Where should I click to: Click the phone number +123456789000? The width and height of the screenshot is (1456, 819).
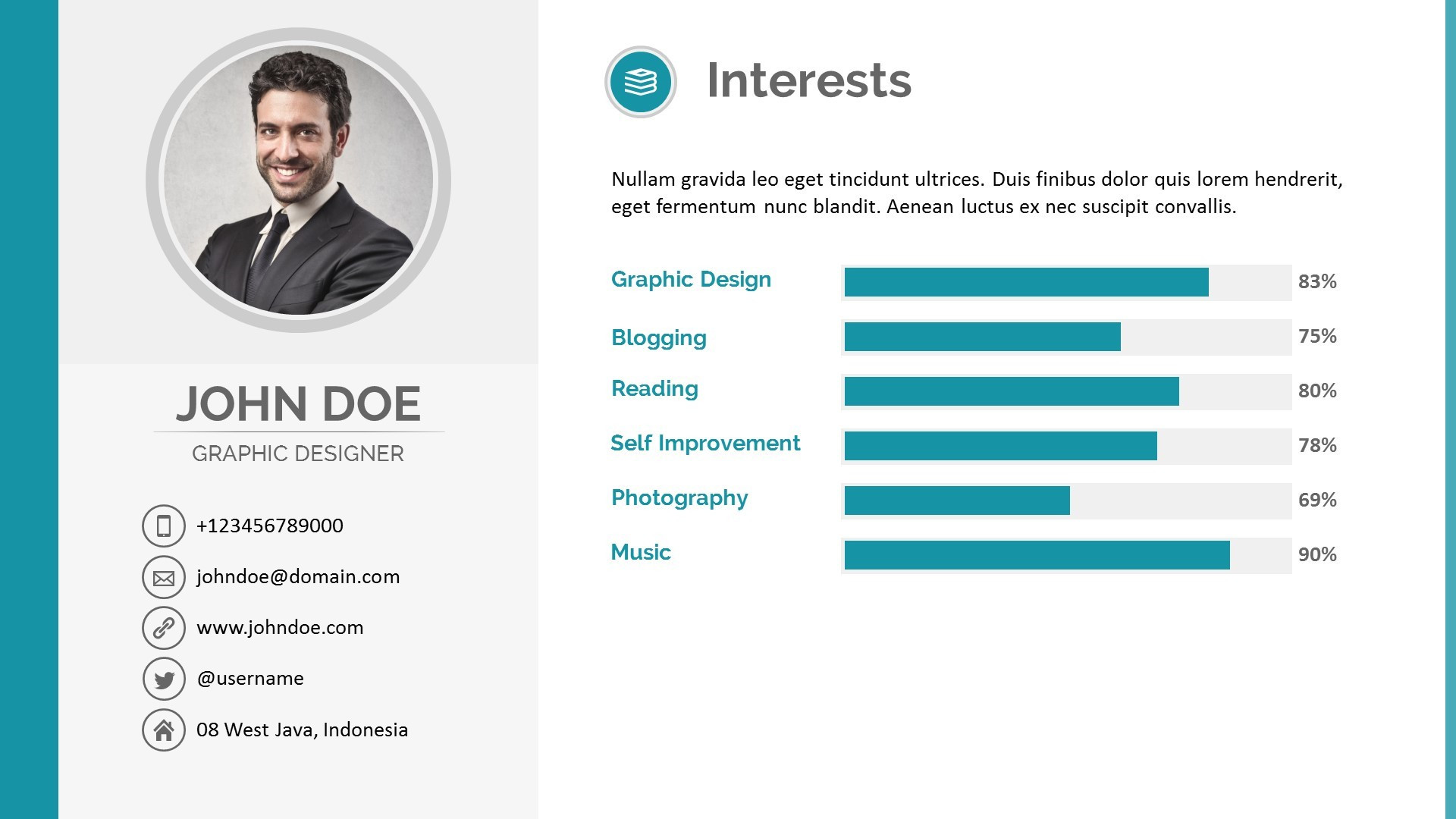270,526
